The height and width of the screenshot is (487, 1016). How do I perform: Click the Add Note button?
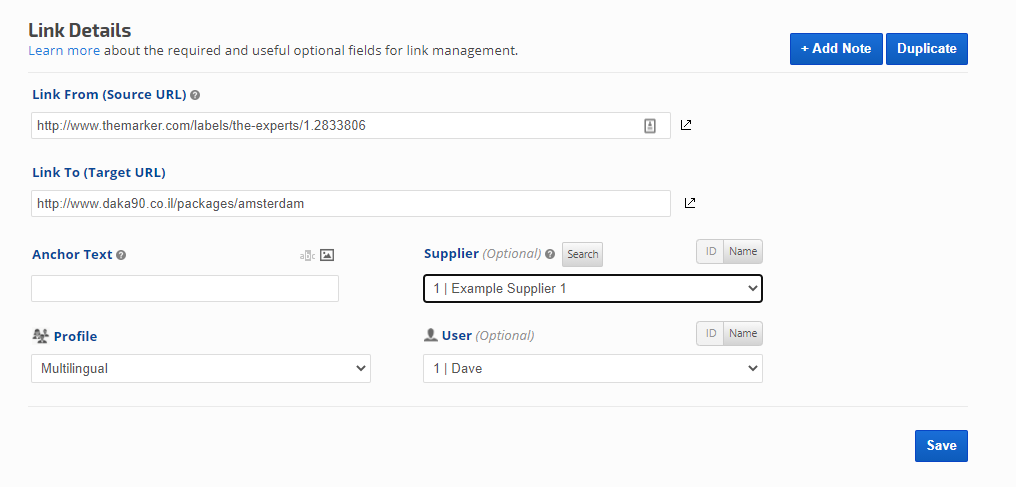click(836, 49)
